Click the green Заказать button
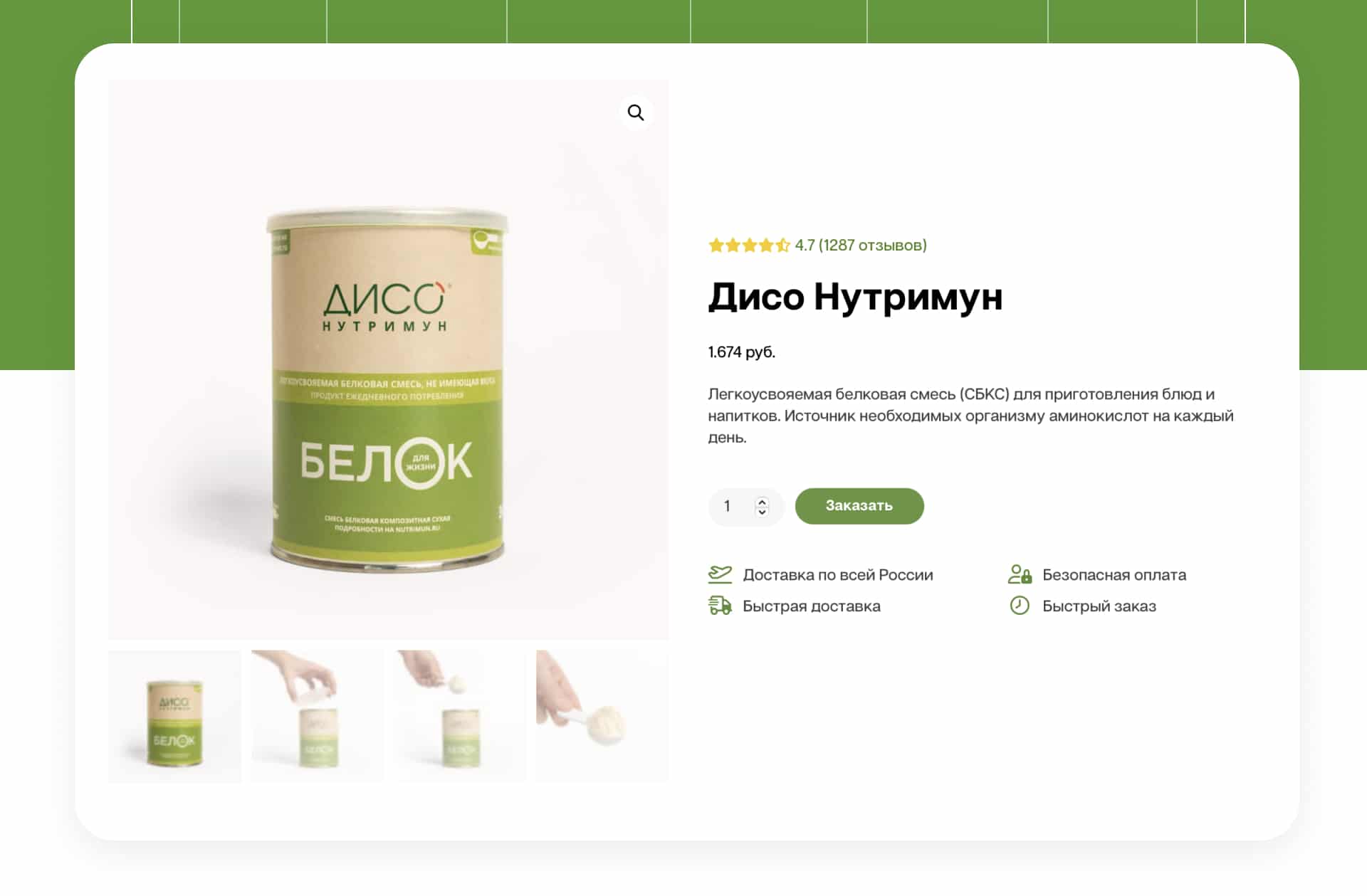This screenshot has width=1367, height=896. pos(859,506)
